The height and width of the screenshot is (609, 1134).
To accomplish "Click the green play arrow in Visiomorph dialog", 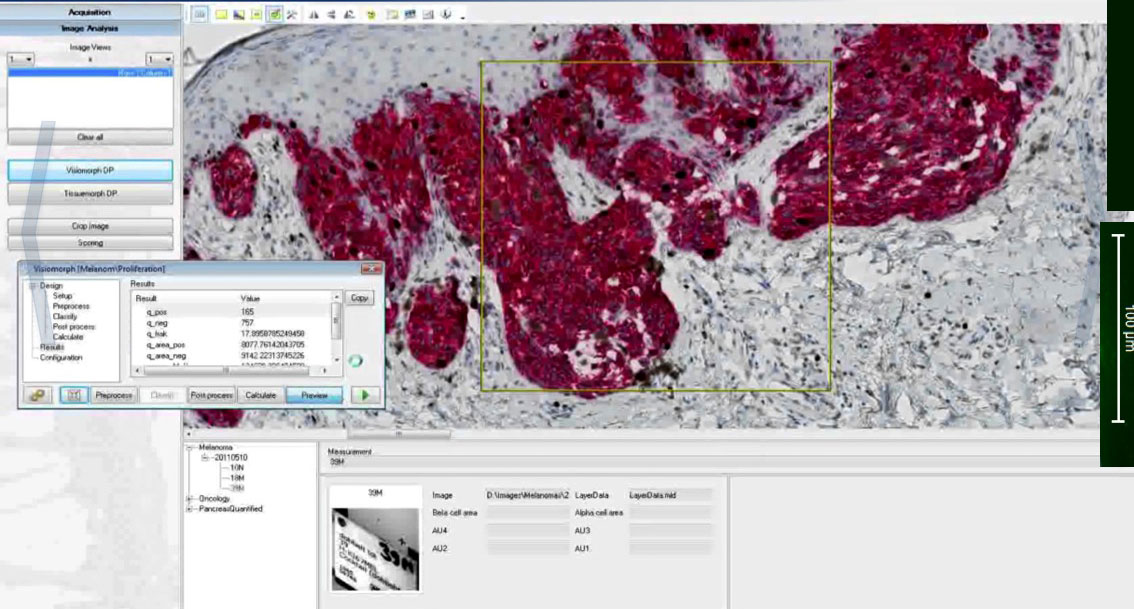I will pyautogui.click(x=365, y=395).
